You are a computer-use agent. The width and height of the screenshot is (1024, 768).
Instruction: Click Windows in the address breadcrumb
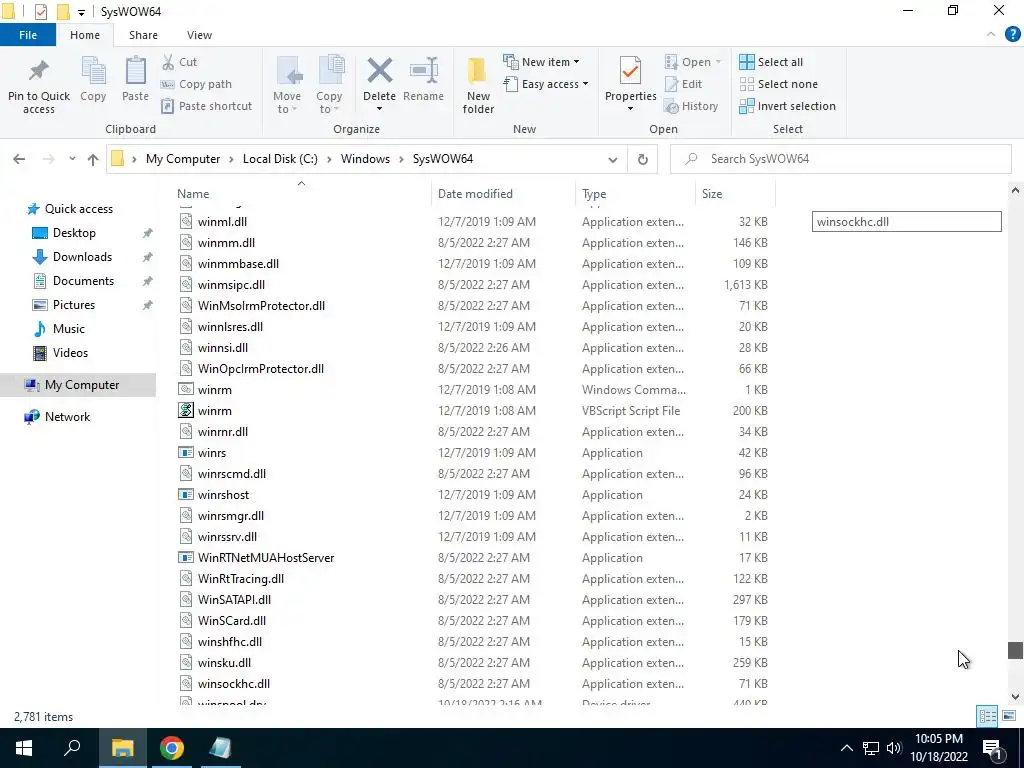[365, 159]
